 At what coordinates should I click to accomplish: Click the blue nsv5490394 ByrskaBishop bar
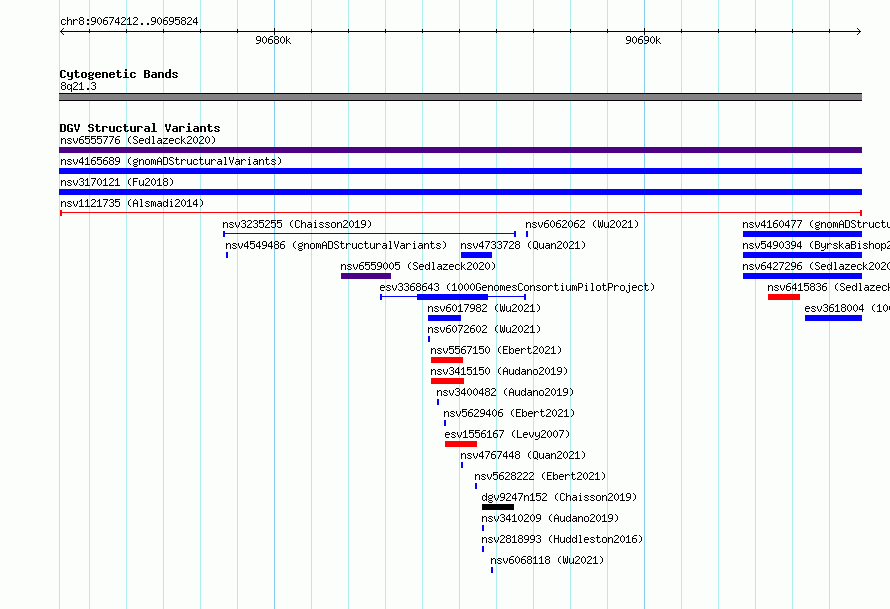click(x=802, y=255)
